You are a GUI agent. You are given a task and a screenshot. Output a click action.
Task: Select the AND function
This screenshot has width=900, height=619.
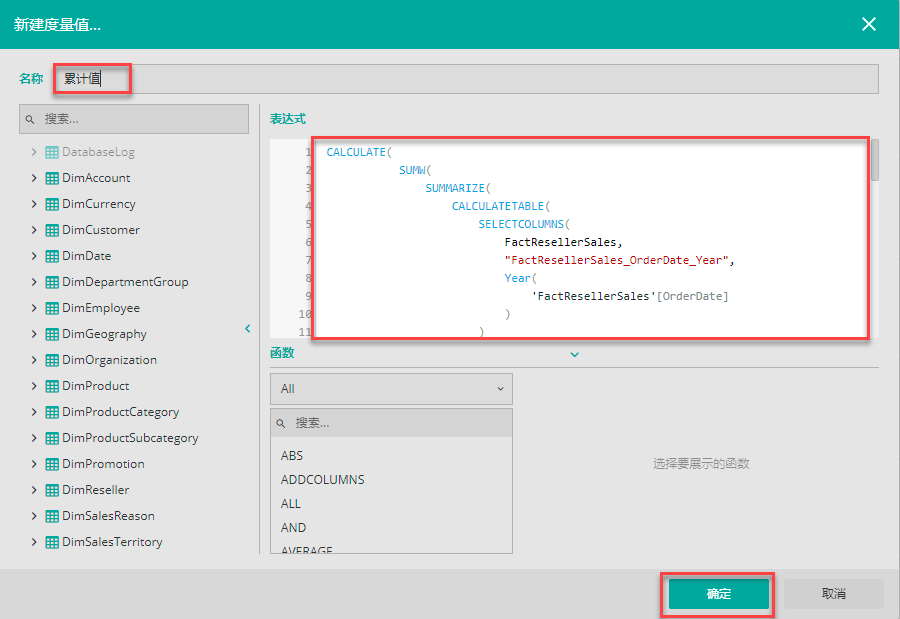(x=293, y=528)
